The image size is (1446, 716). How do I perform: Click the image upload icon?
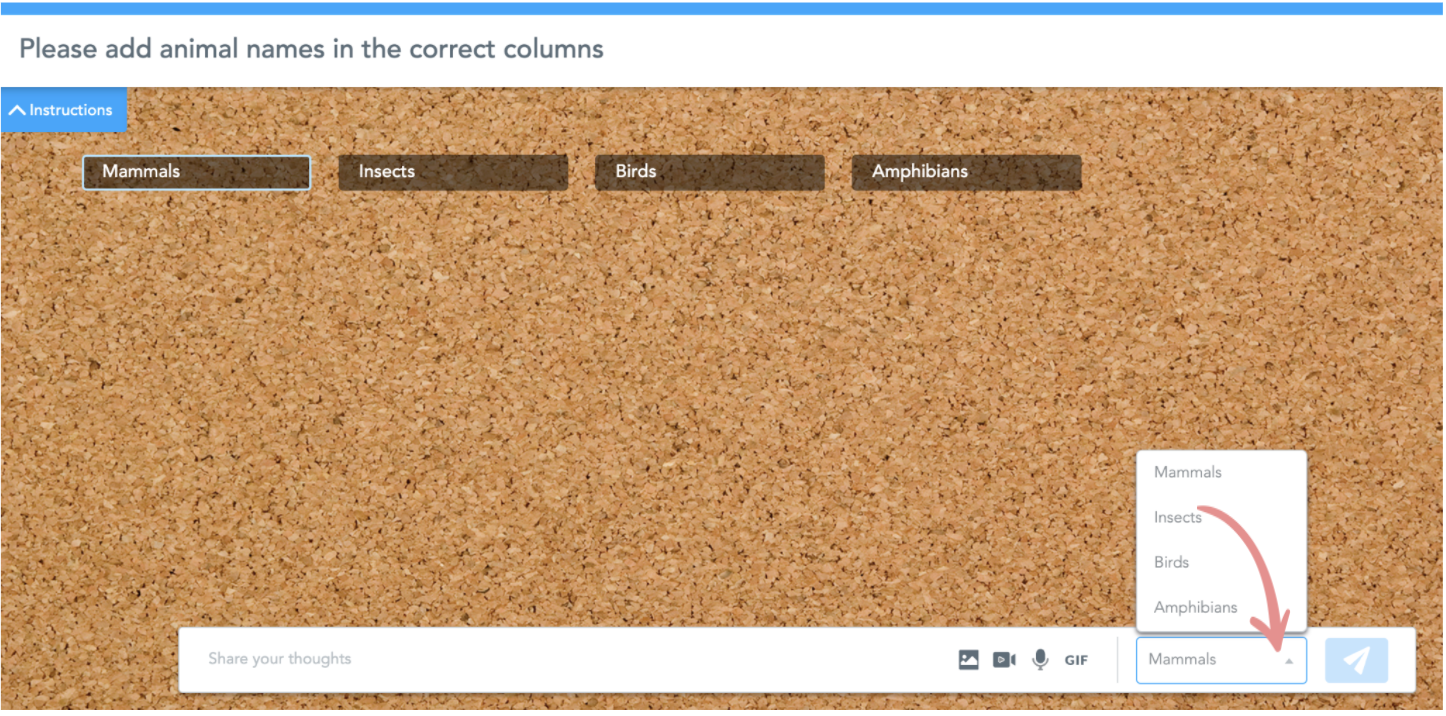(968, 660)
